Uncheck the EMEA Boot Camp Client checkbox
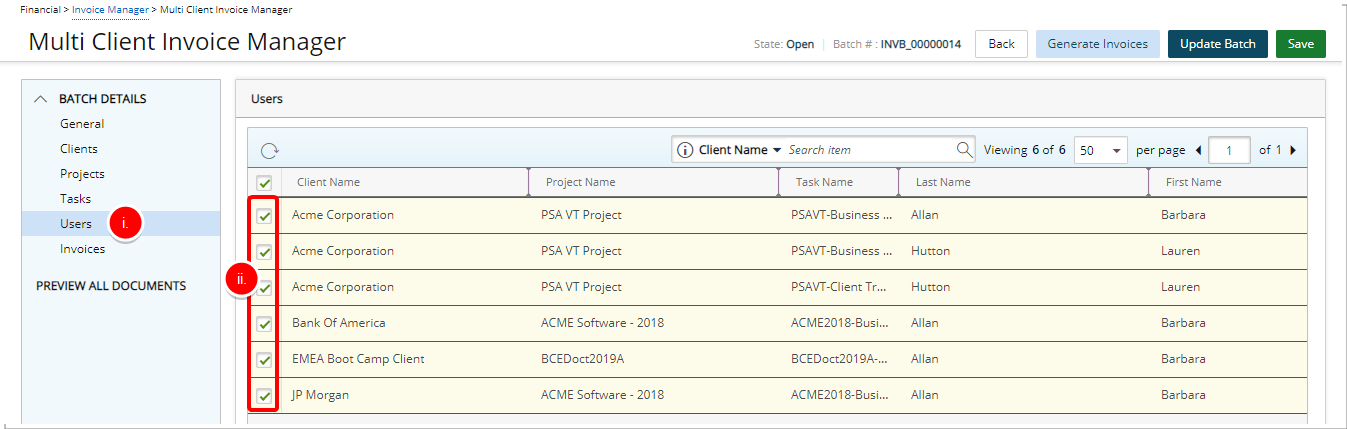1347x429 pixels. pyautogui.click(x=265, y=360)
